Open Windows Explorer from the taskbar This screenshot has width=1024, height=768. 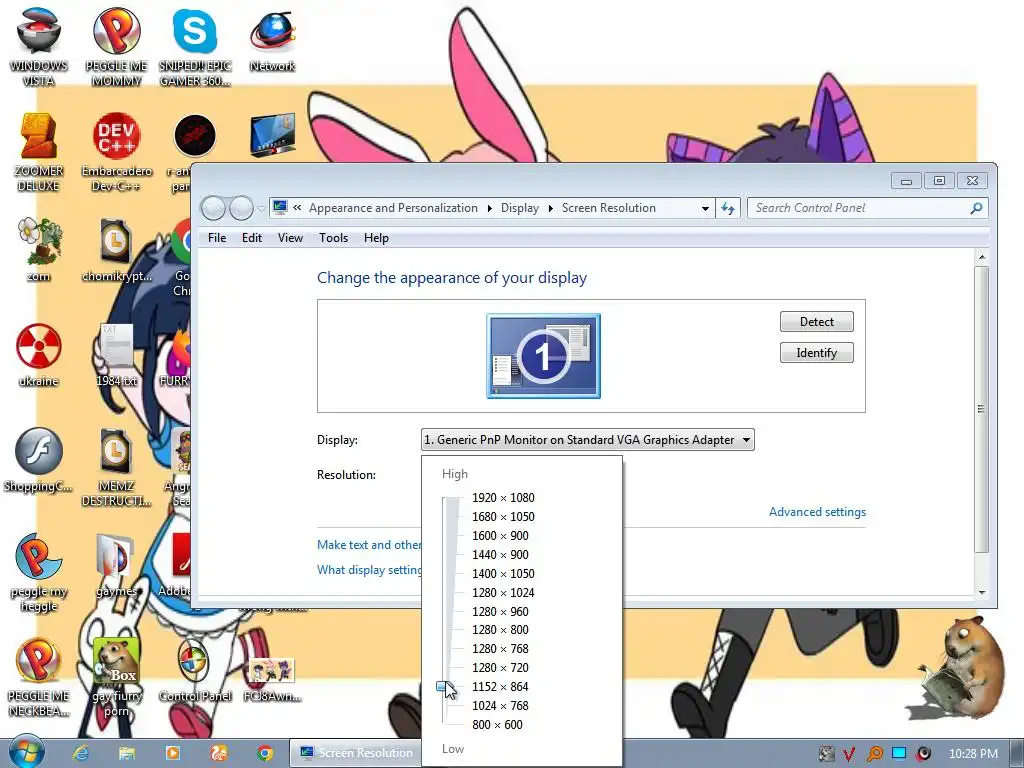(127, 753)
